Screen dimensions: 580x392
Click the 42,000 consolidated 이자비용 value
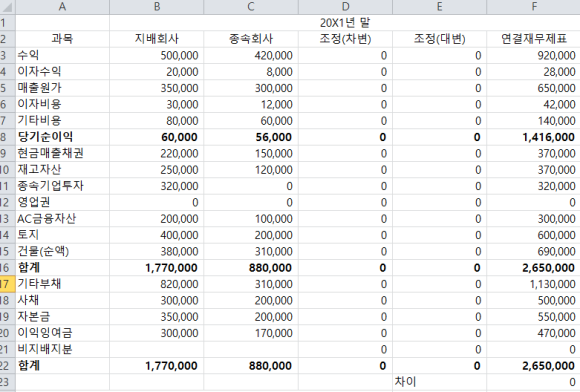coord(533,104)
